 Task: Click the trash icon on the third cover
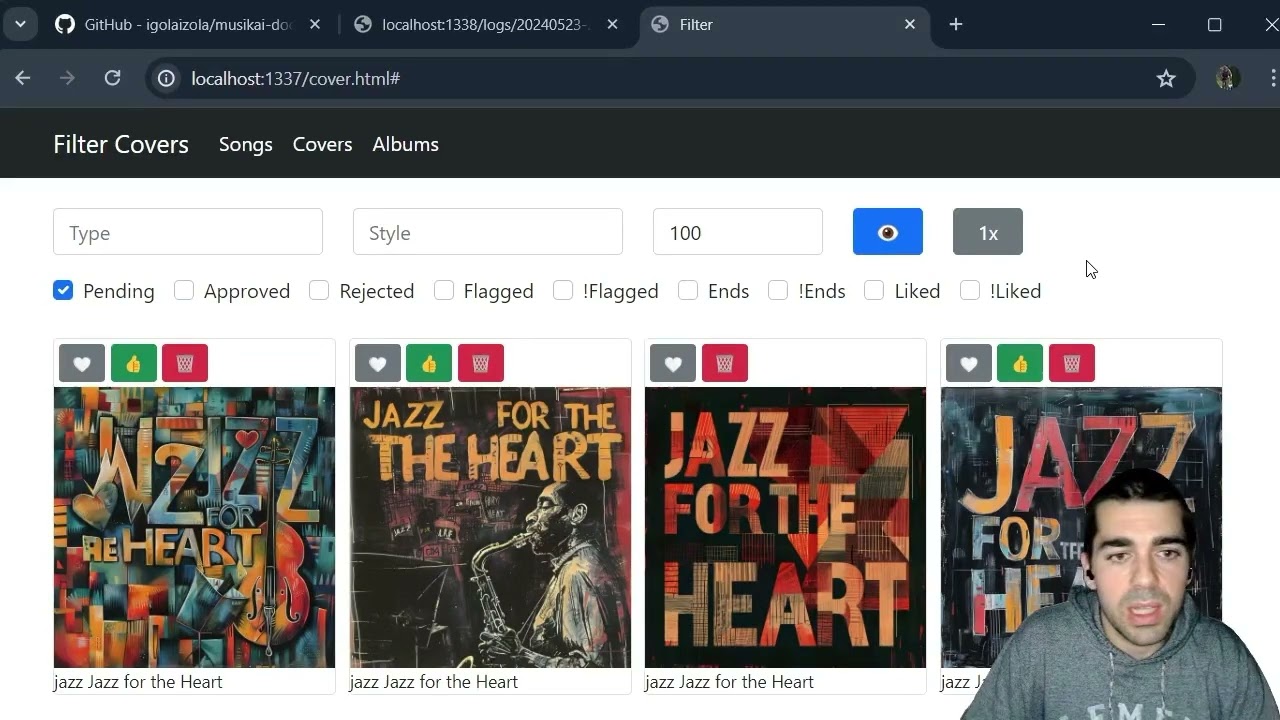click(x=724, y=363)
